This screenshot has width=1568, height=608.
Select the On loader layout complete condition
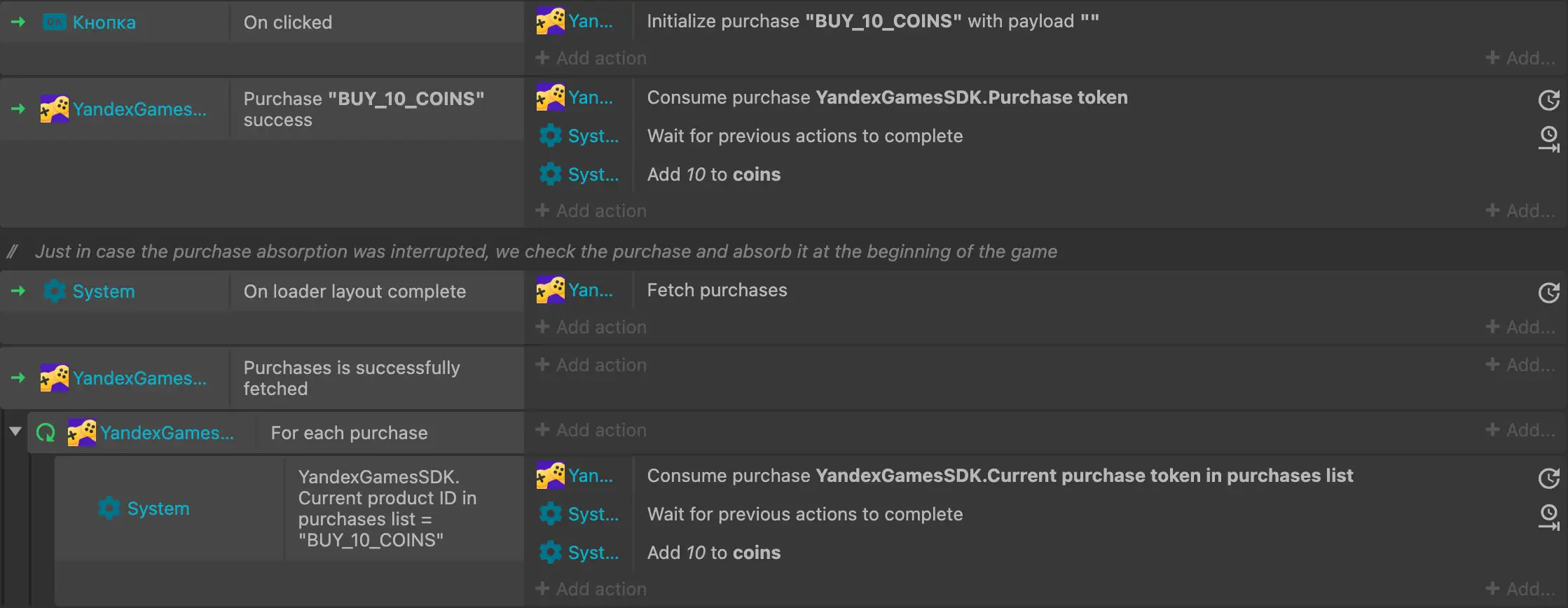coord(355,291)
